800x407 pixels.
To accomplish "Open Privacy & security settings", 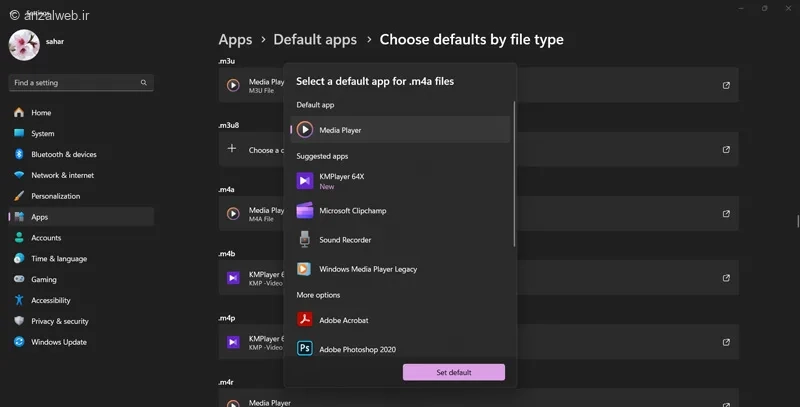I will [81, 321].
